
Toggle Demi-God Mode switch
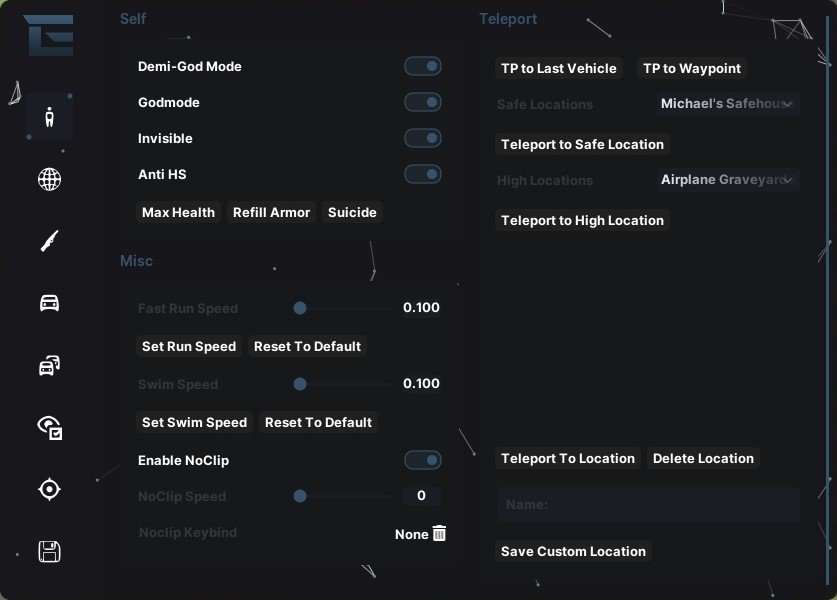pos(423,66)
